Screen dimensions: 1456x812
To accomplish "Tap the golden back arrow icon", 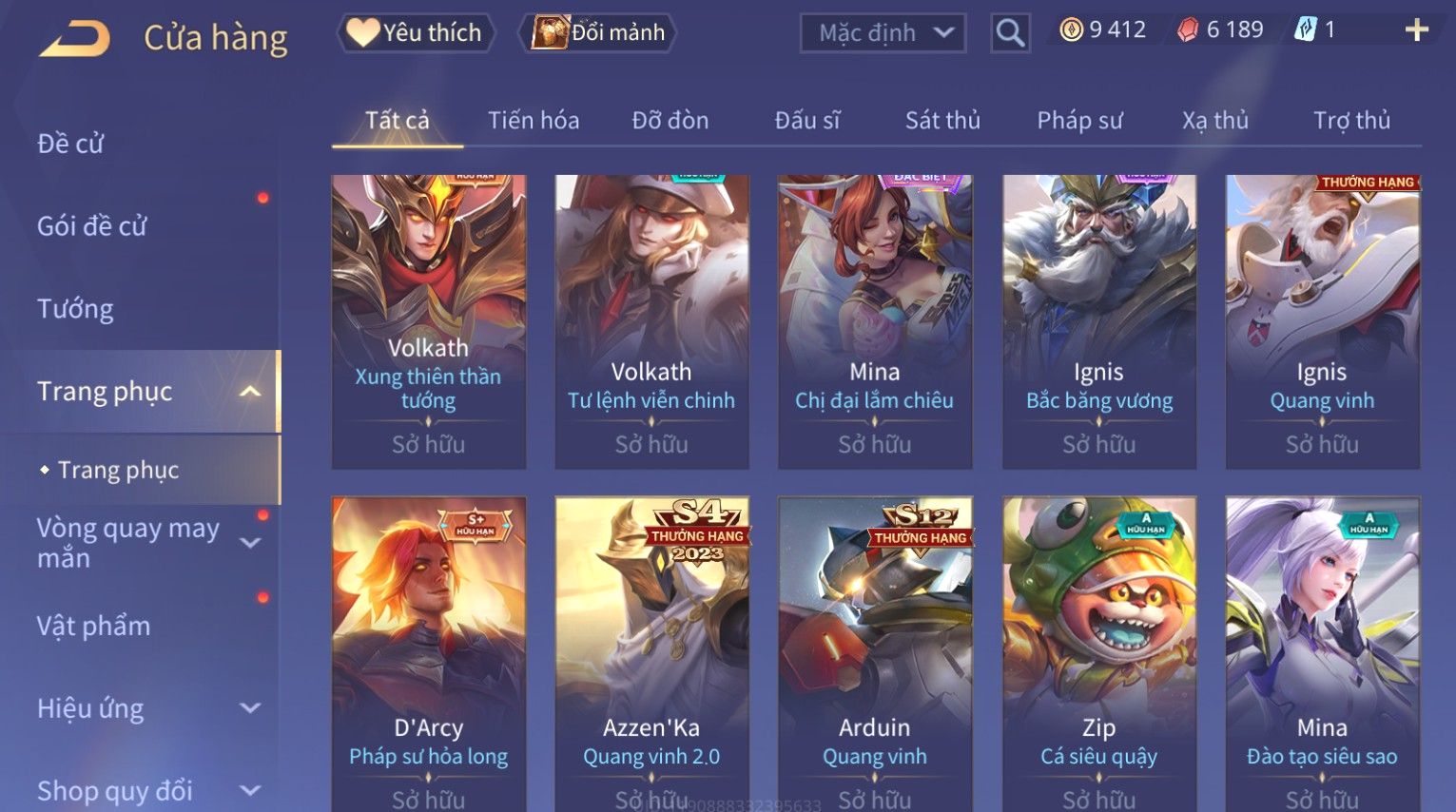I will tap(74, 39).
